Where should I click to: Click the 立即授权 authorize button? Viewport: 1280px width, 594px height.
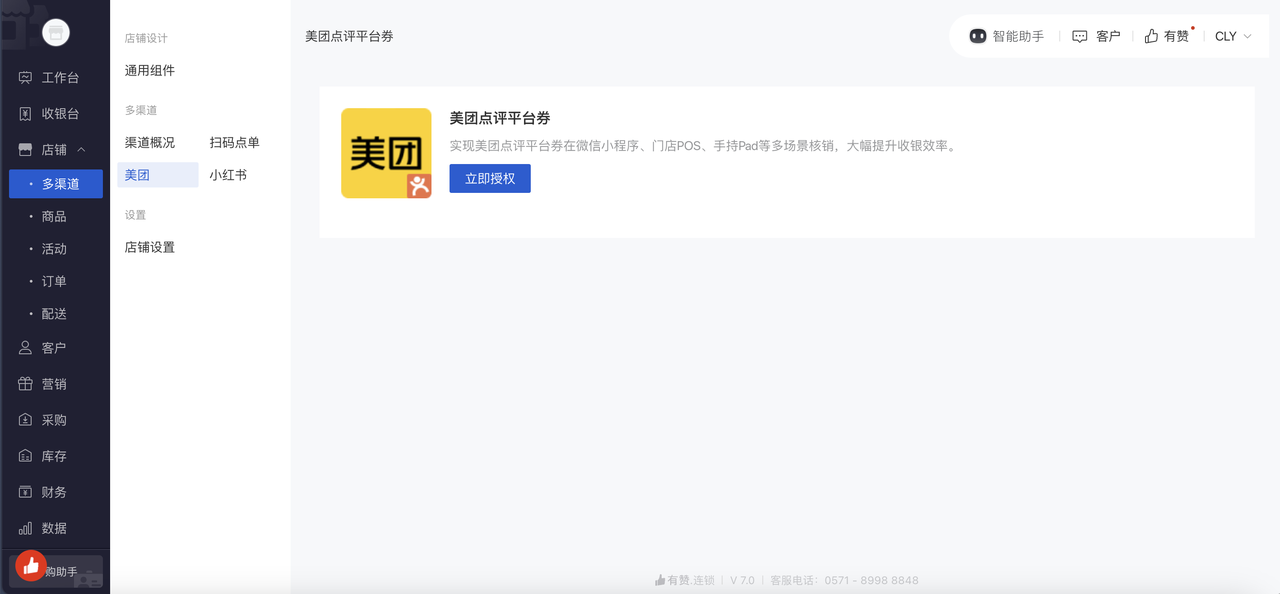click(x=490, y=178)
